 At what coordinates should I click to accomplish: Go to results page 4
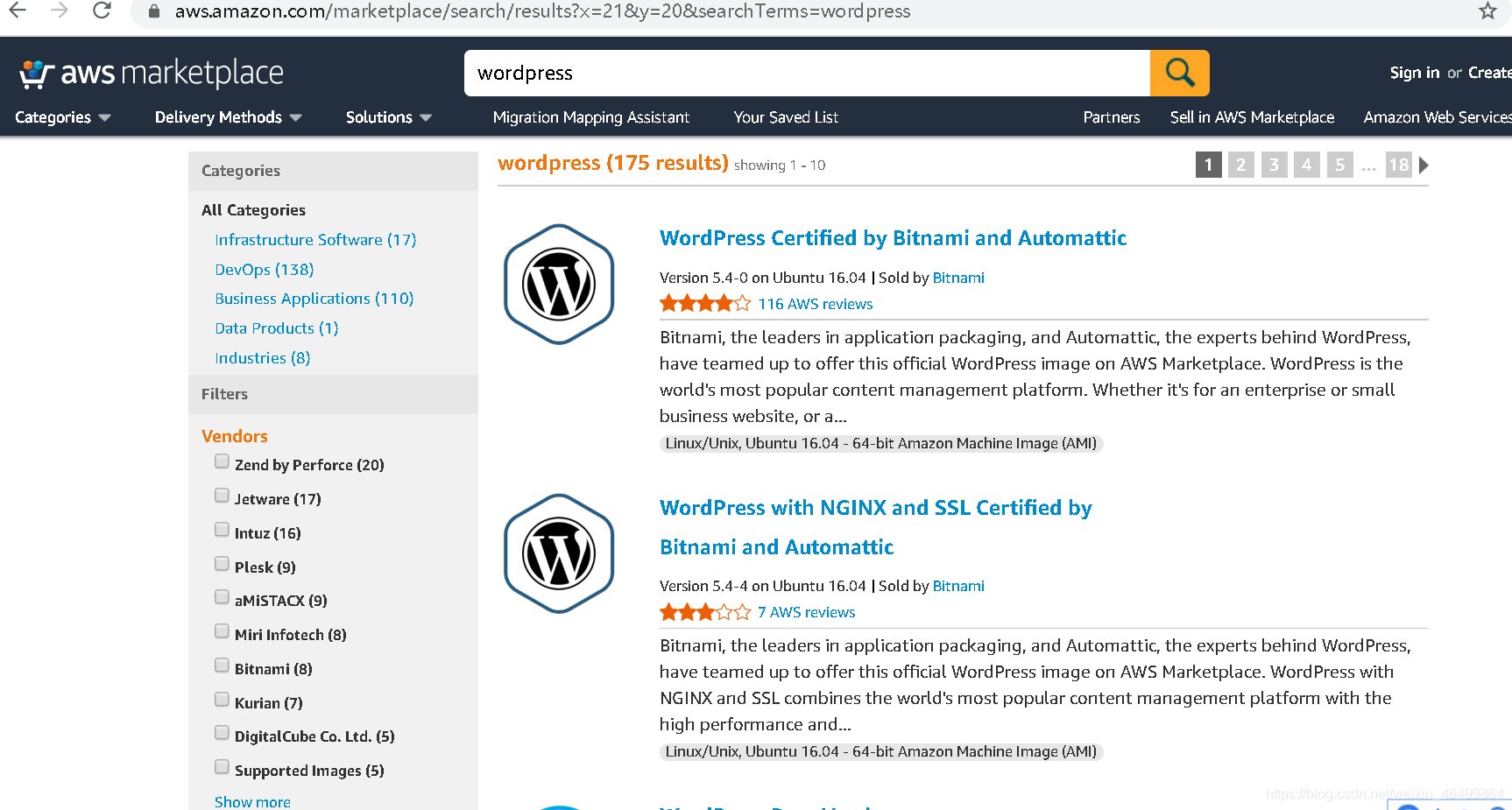pos(1306,165)
